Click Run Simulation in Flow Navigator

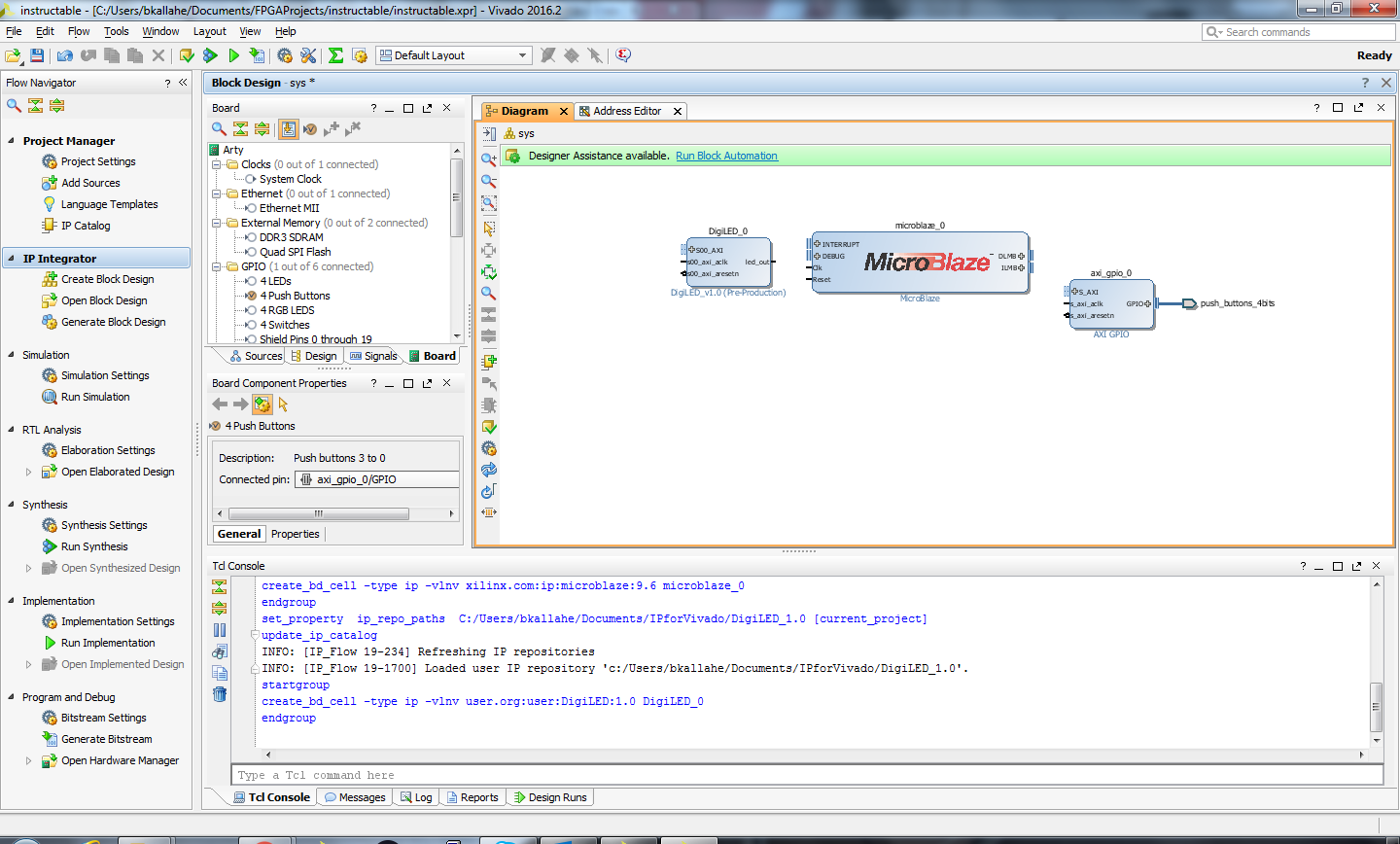pyautogui.click(x=95, y=397)
